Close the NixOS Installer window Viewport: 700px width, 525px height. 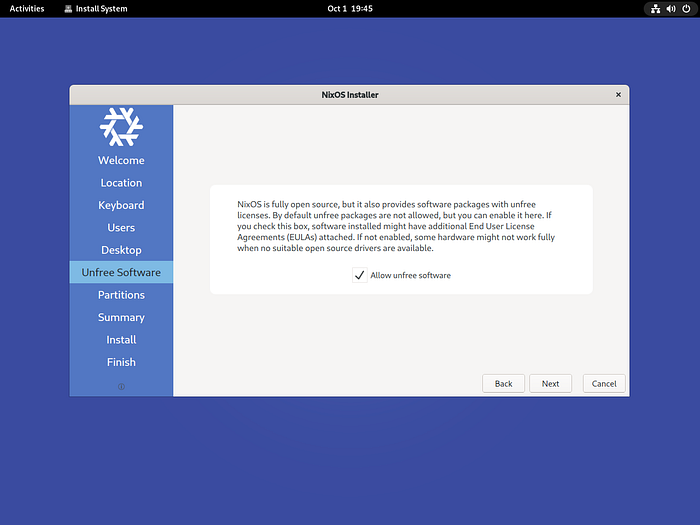(x=618, y=95)
